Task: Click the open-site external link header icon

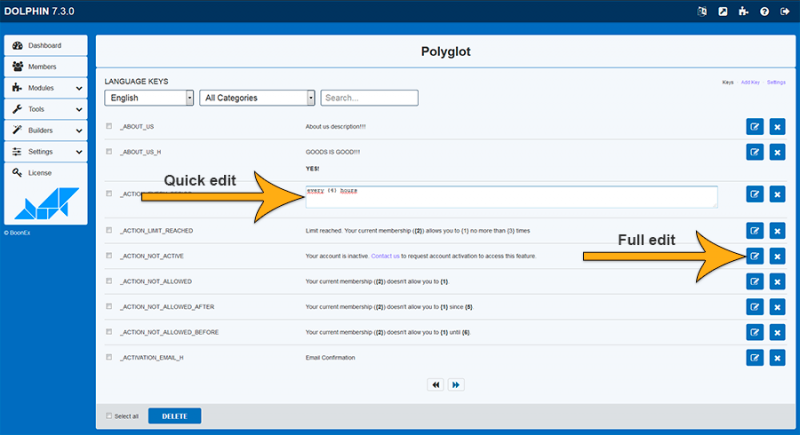Action: [x=723, y=11]
